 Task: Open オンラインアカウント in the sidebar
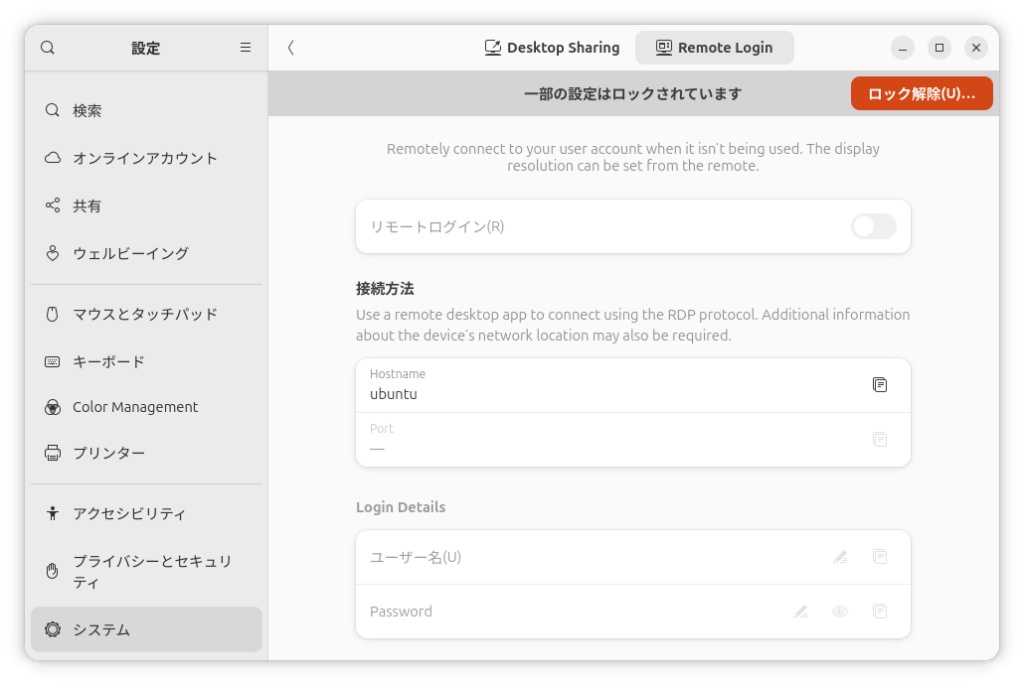145,158
